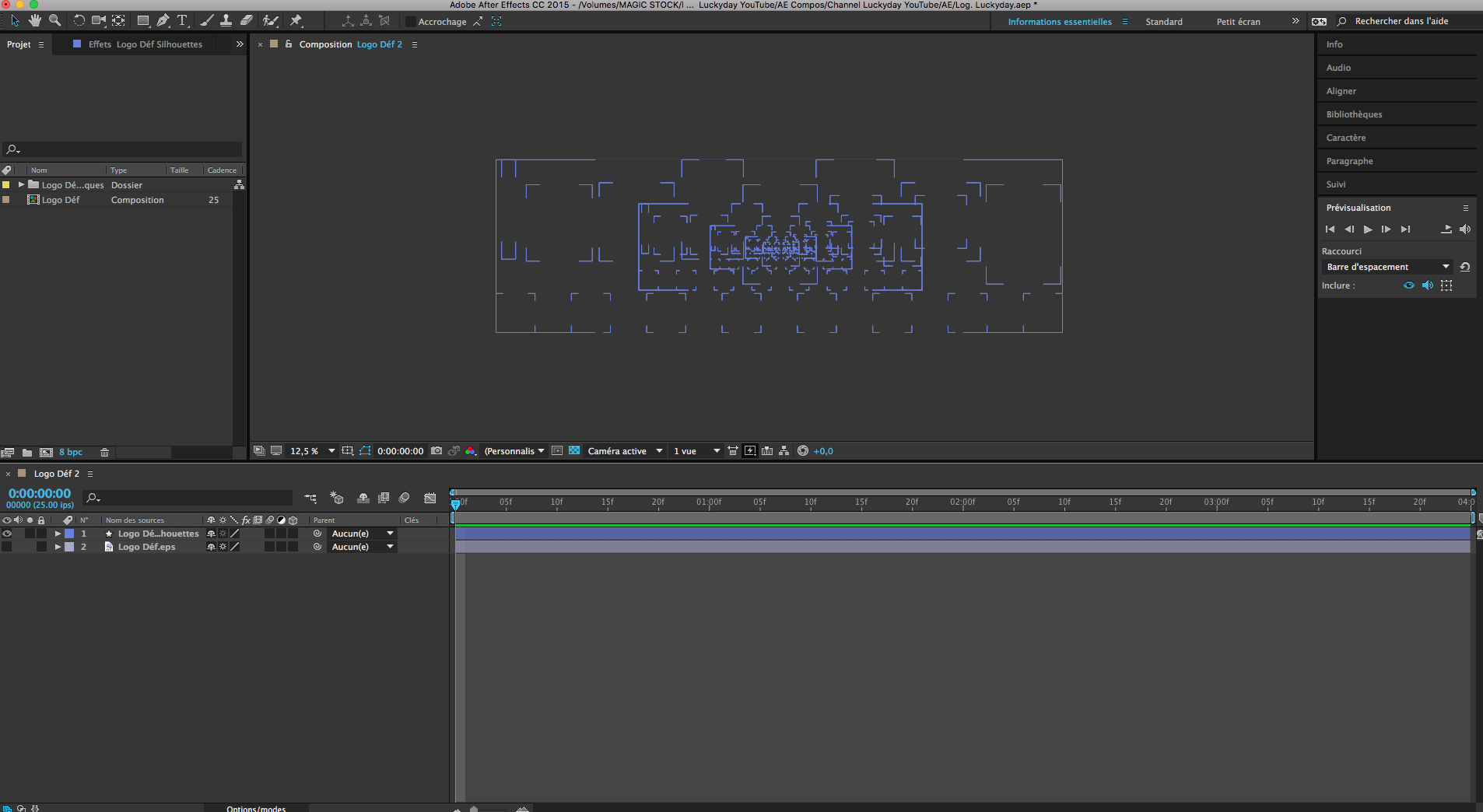Expand the Logo Dé...ques folder
The height and width of the screenshot is (812, 1483).
tap(21, 185)
